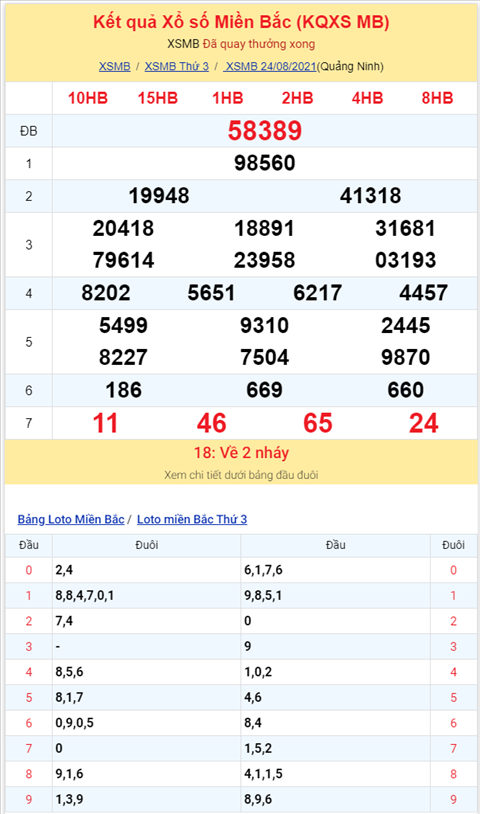Click fifth prize number 7504

coord(265,358)
